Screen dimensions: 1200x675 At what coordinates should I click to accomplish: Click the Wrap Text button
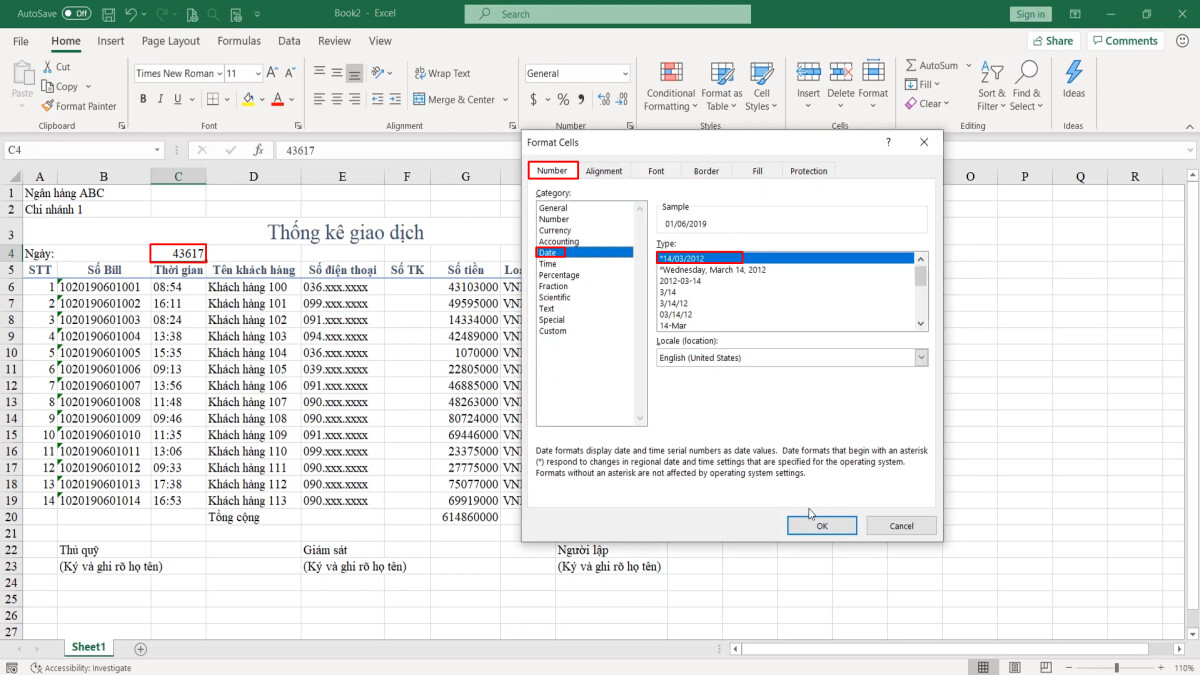pyautogui.click(x=442, y=73)
